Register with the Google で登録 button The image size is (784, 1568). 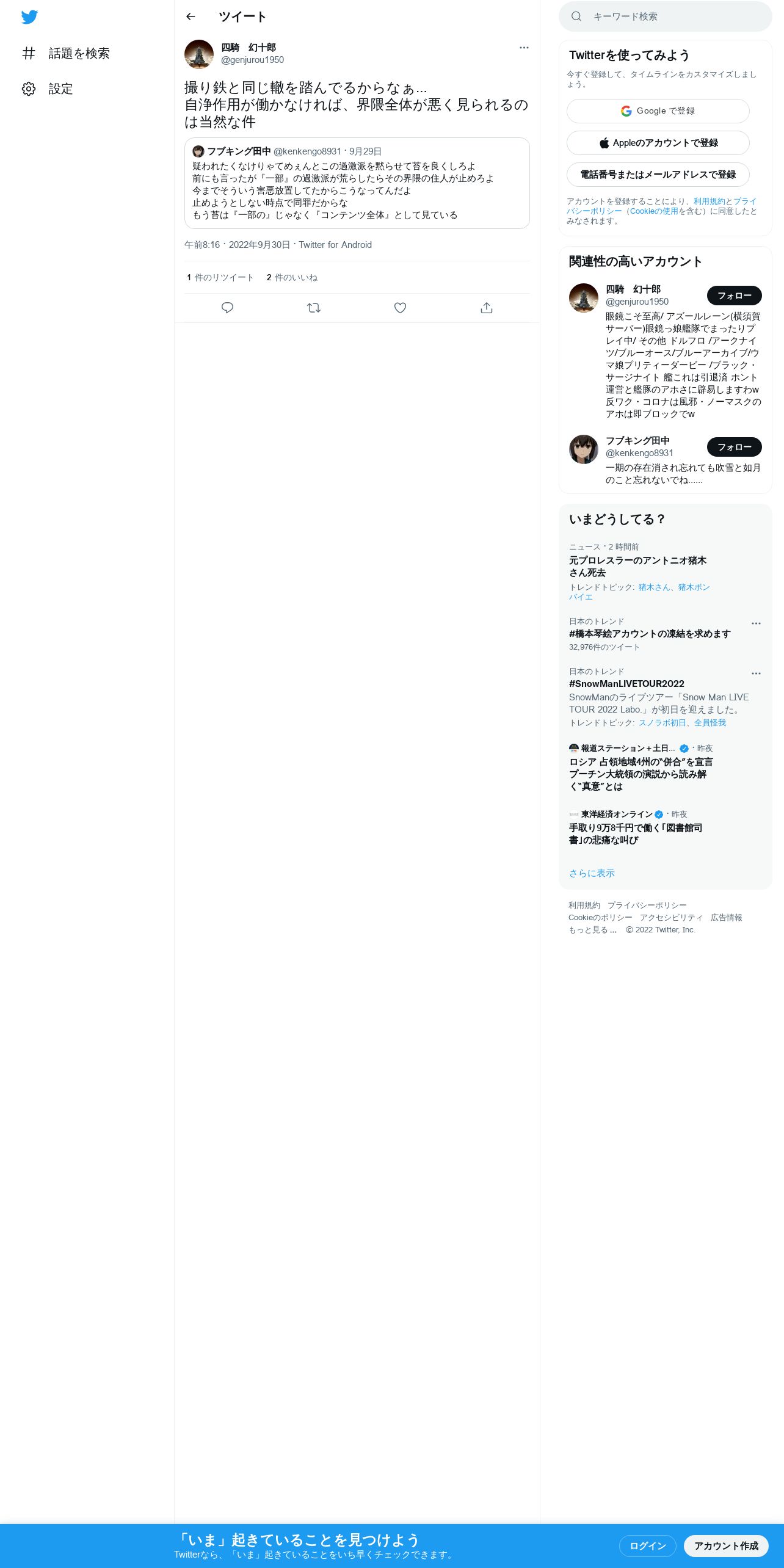click(x=658, y=111)
